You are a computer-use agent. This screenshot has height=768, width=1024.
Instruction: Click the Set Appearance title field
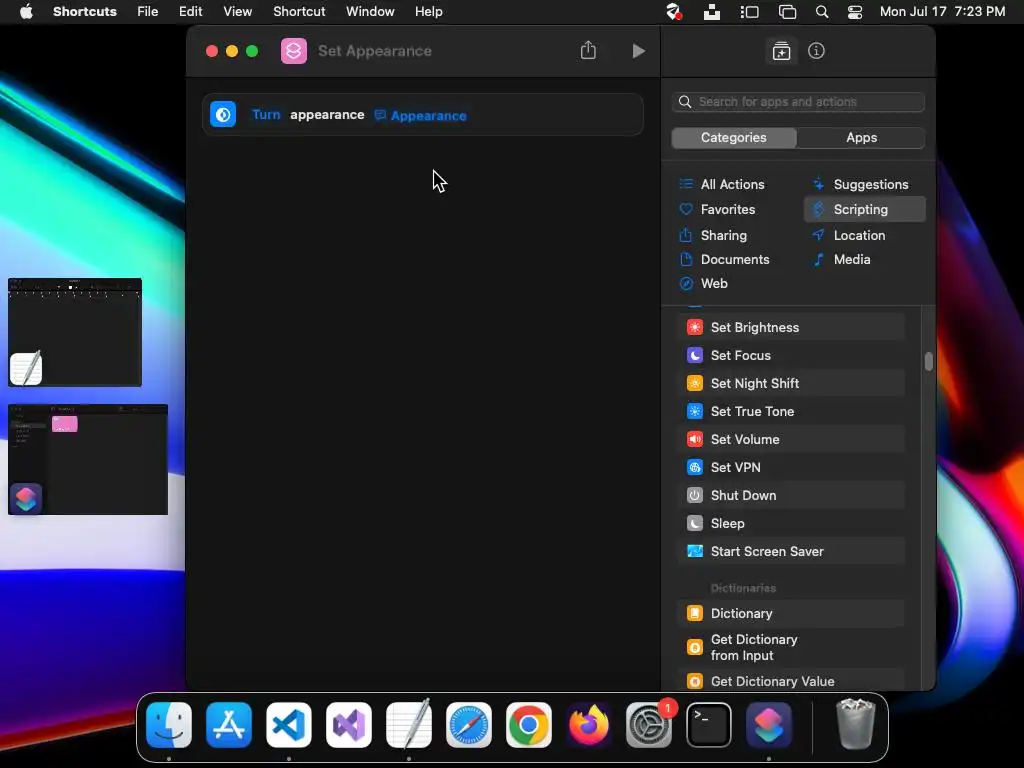tap(374, 51)
